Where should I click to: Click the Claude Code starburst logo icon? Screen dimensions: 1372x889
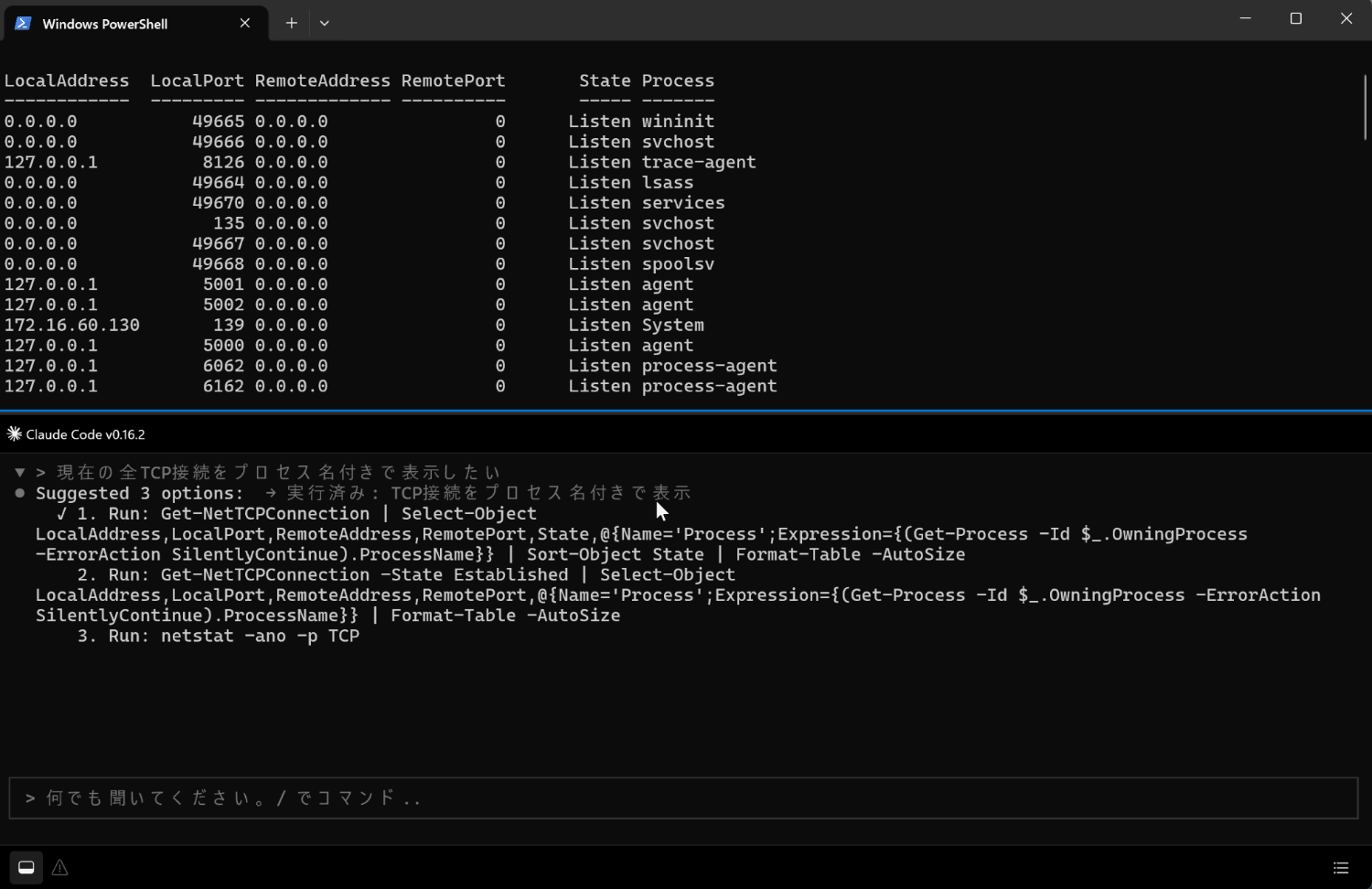coord(14,434)
